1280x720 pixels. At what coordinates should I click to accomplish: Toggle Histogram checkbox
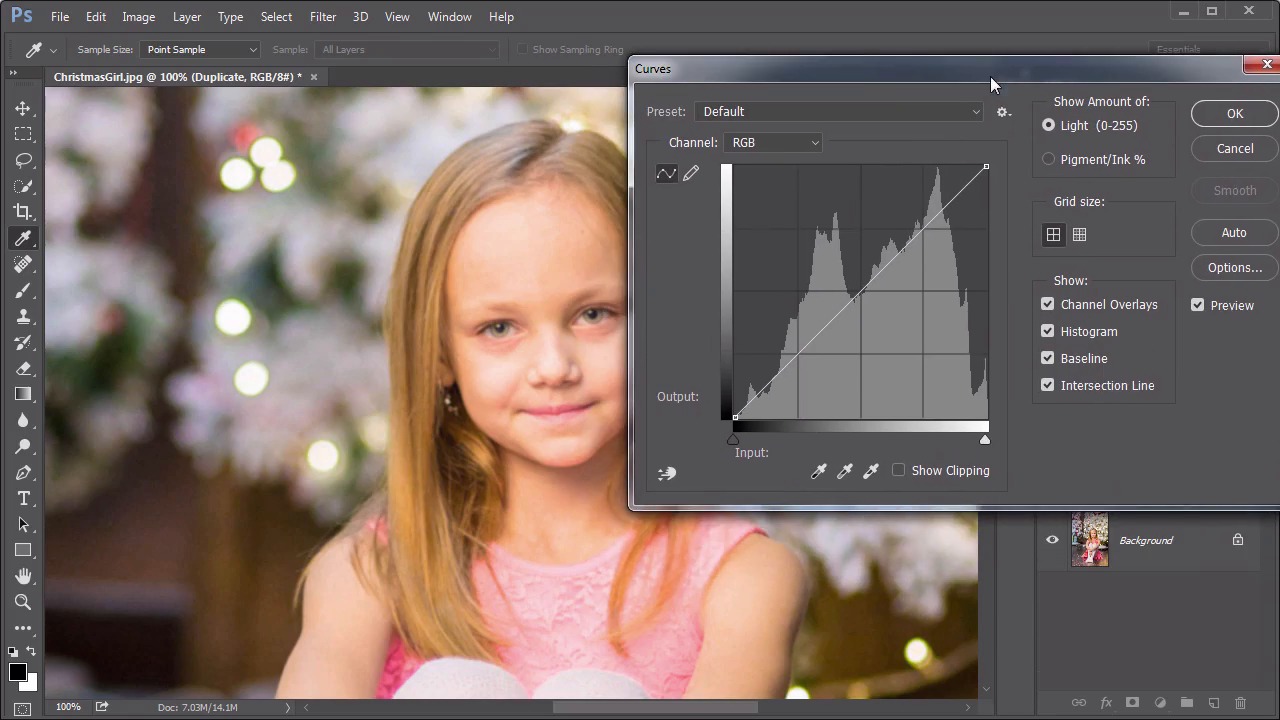(x=1048, y=331)
